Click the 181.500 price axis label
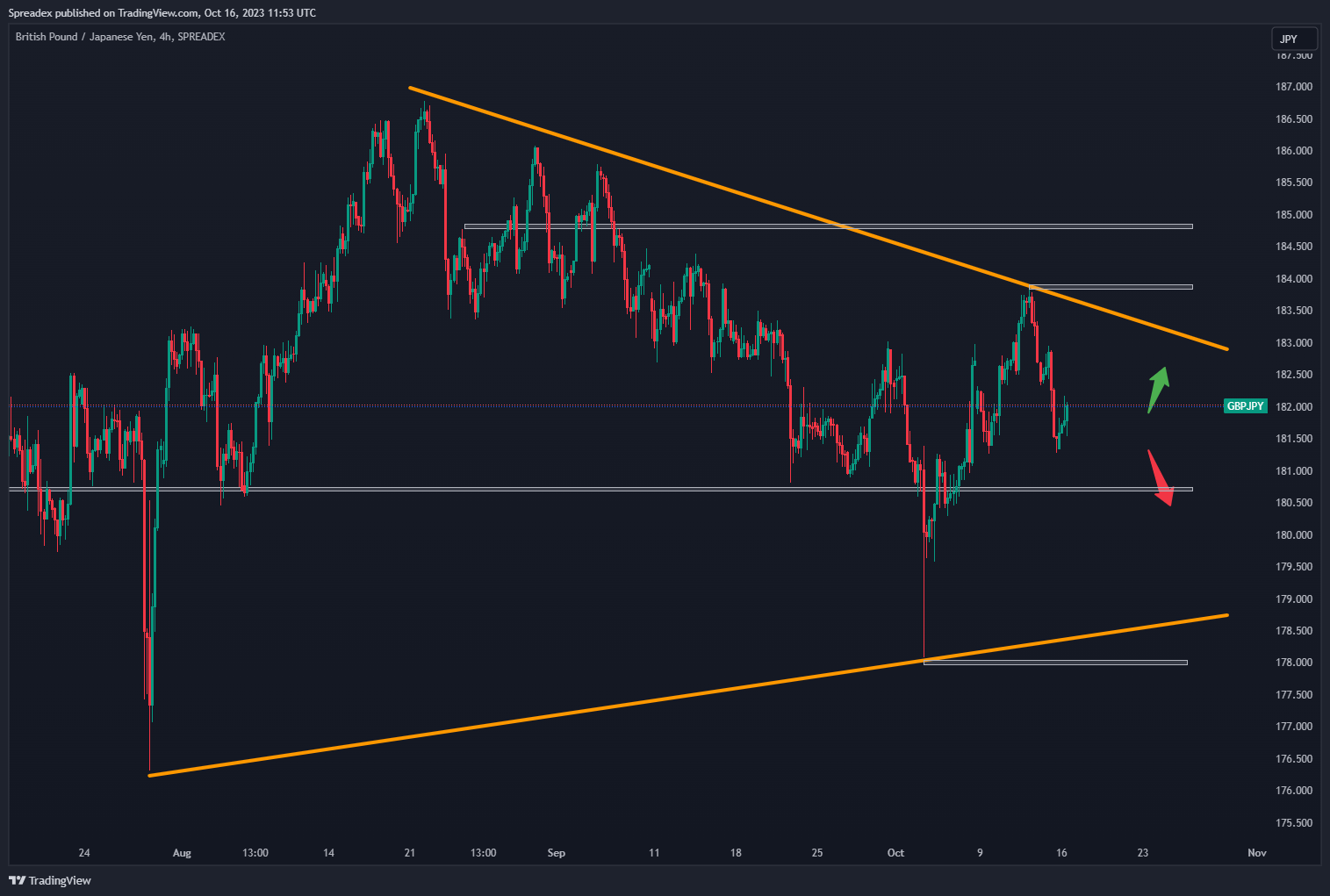Screen dimensions: 1330x896 pos(1294,439)
